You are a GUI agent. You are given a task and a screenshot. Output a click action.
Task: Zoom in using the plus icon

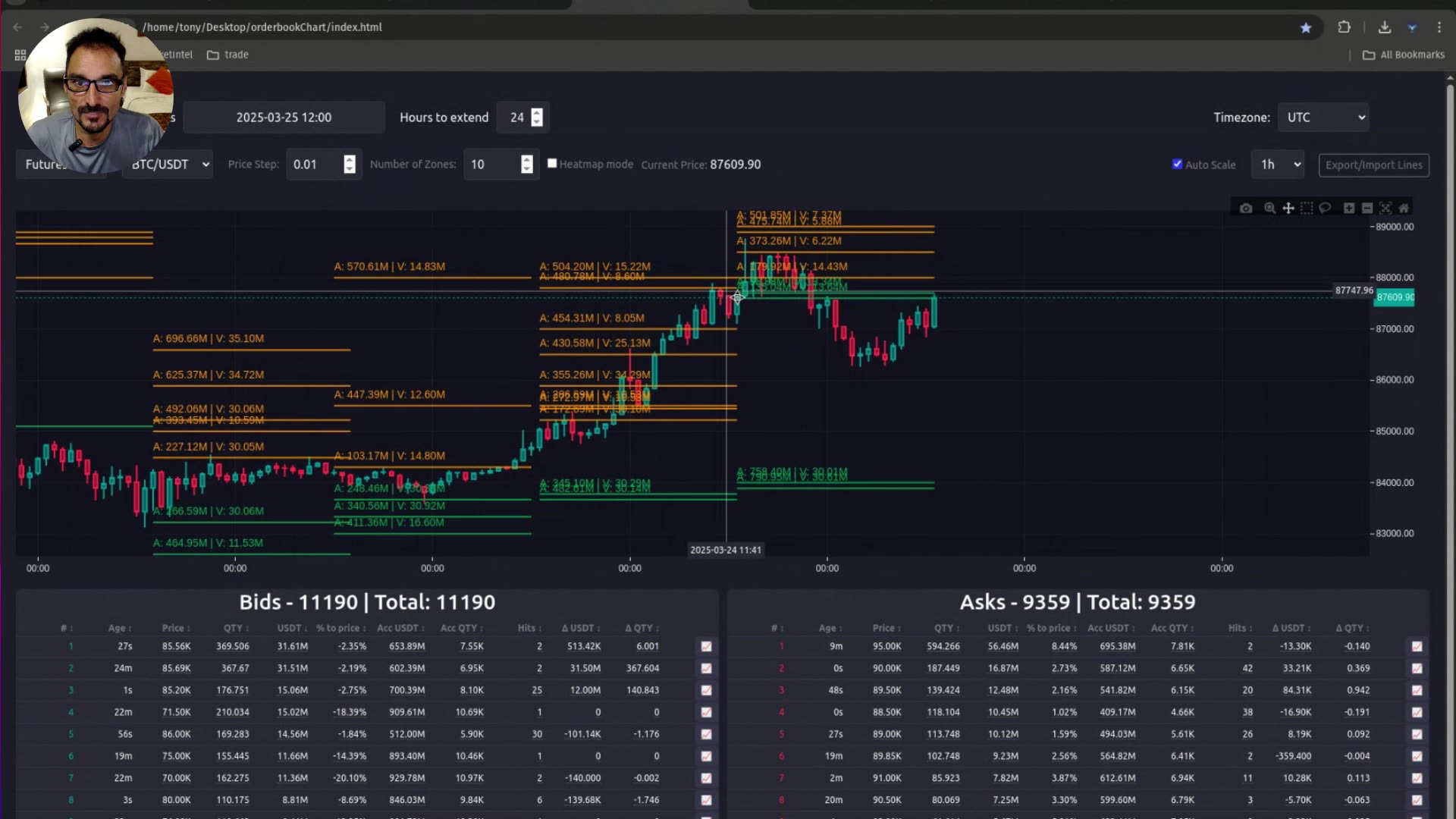click(1349, 208)
